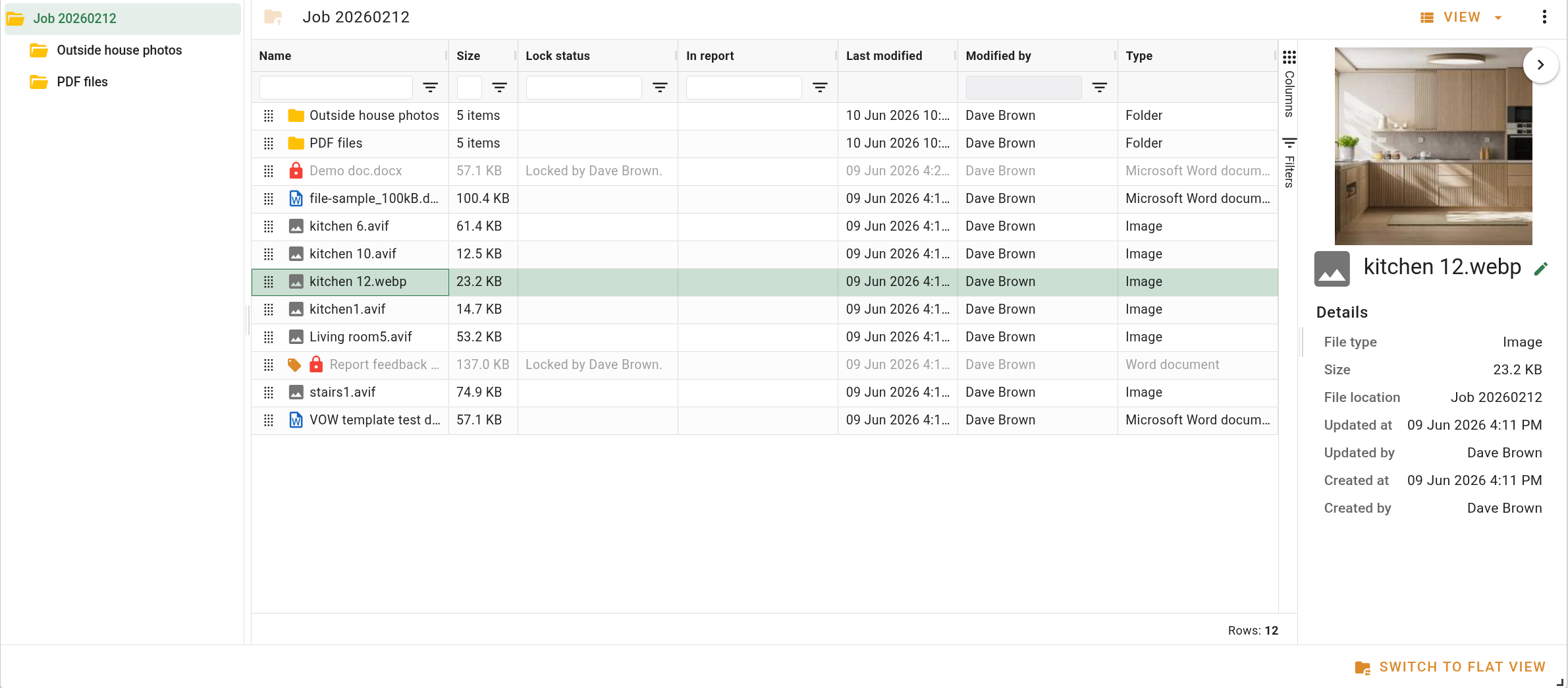Click the three-dot more options menu

tap(1544, 17)
